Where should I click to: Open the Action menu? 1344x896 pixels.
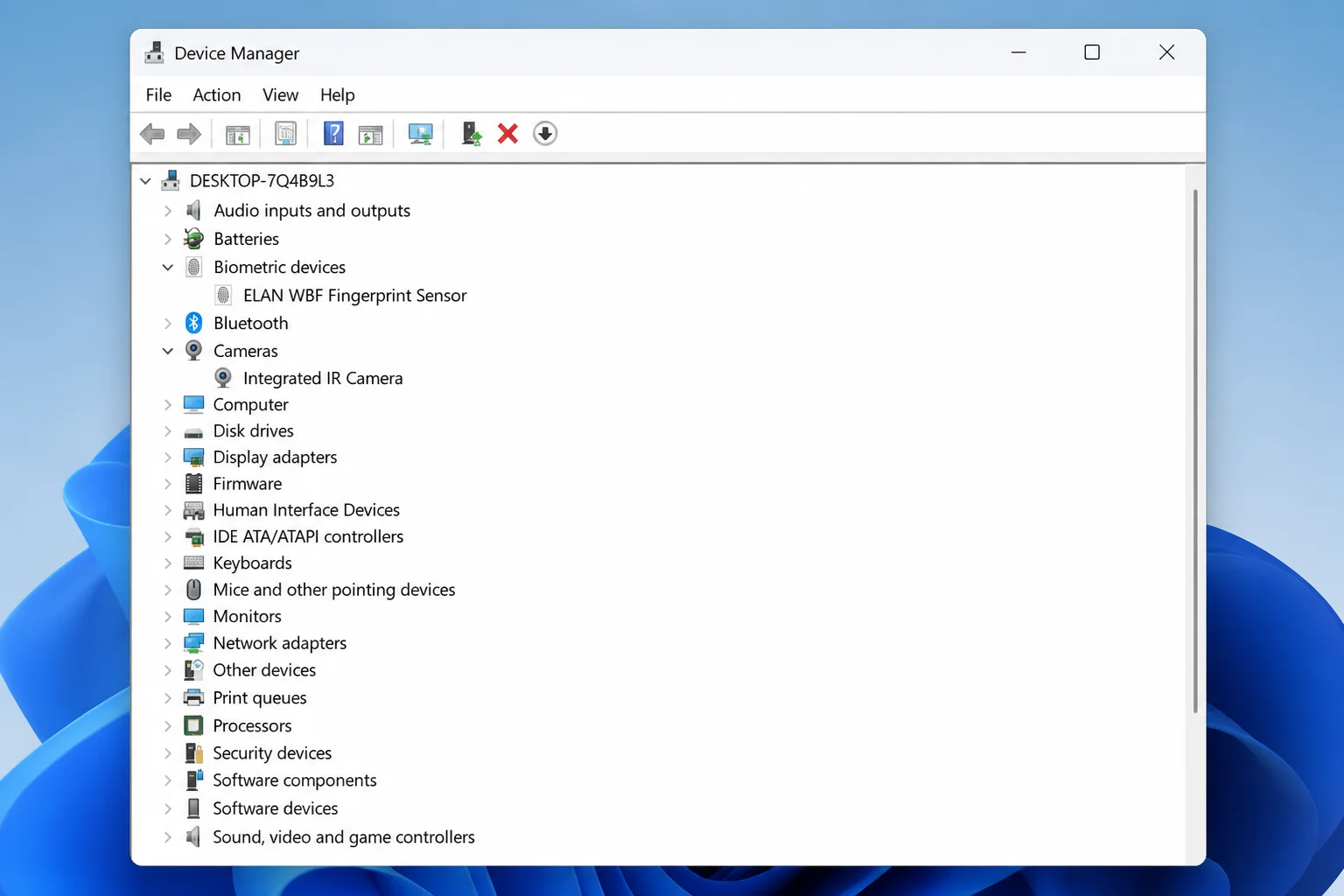pyautogui.click(x=217, y=94)
